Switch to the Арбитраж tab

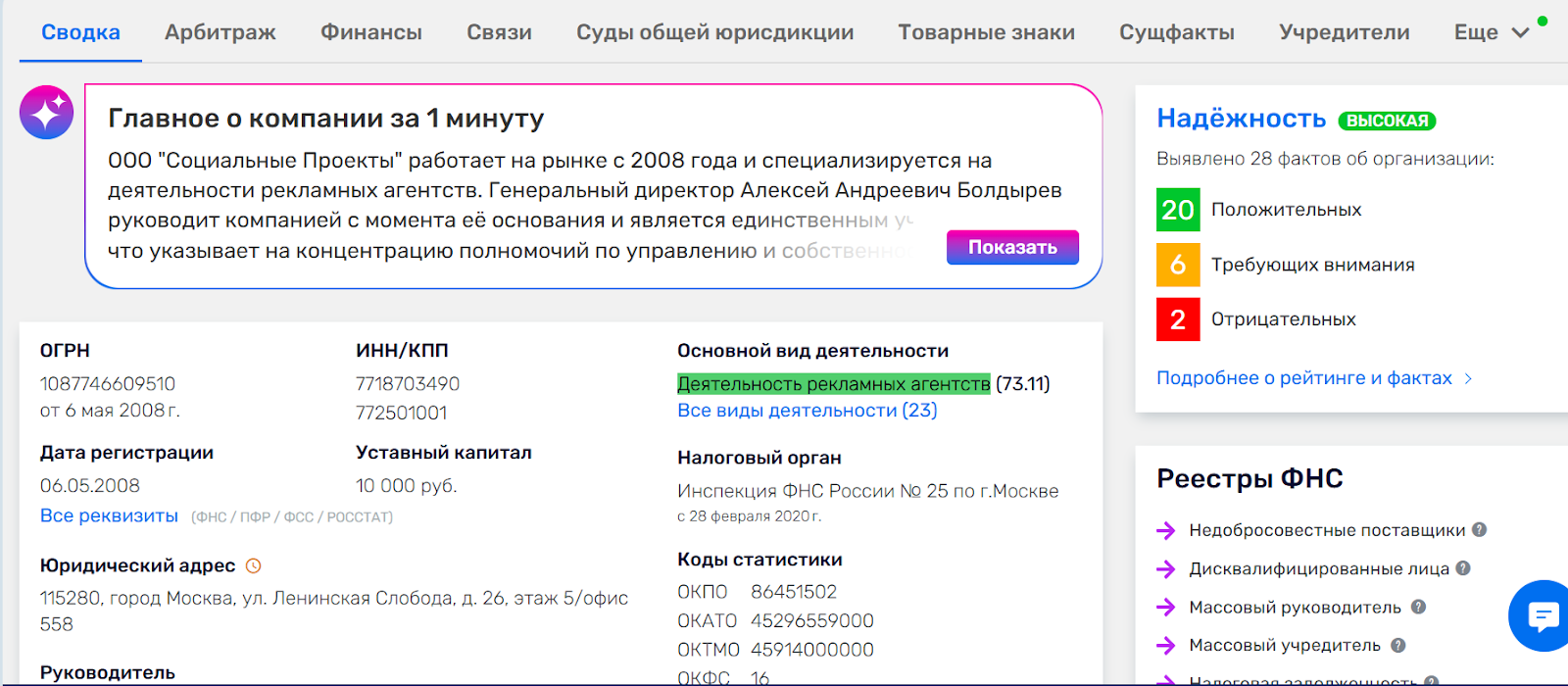point(220,32)
